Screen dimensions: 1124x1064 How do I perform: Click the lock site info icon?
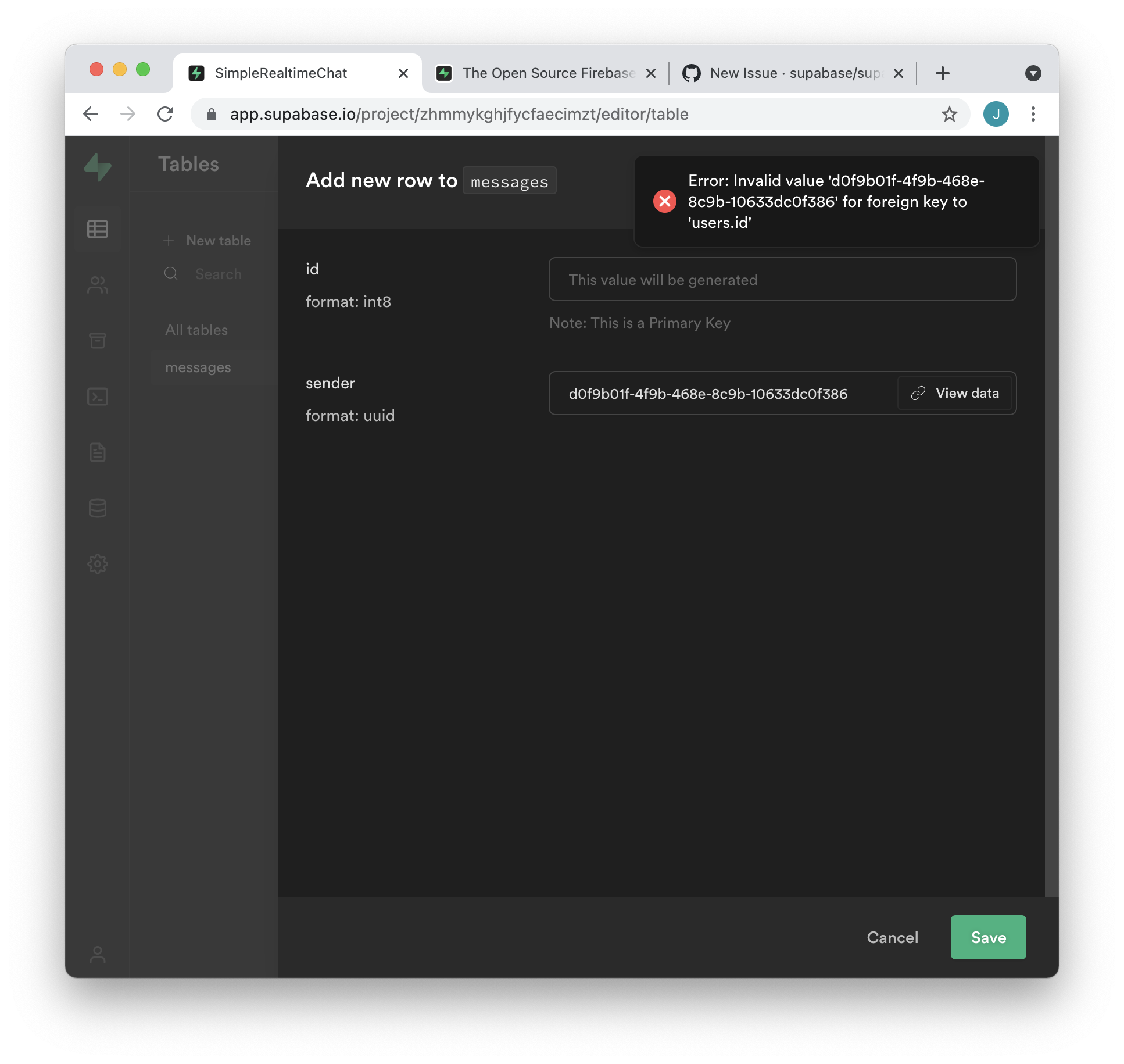point(212,115)
